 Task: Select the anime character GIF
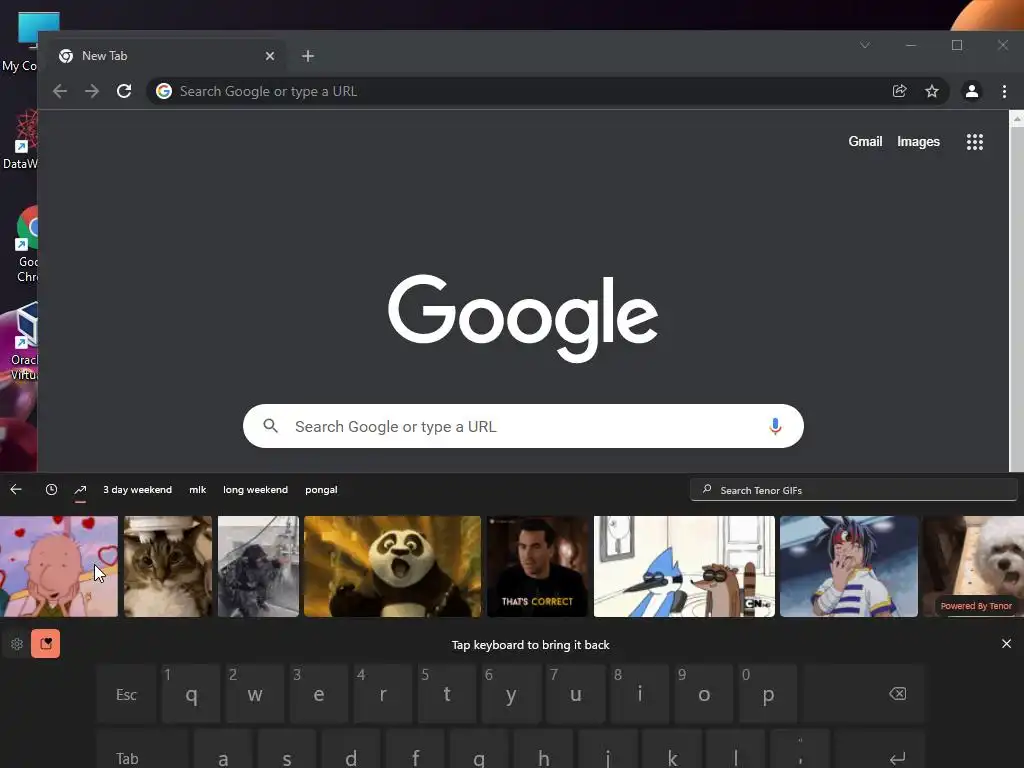click(849, 566)
